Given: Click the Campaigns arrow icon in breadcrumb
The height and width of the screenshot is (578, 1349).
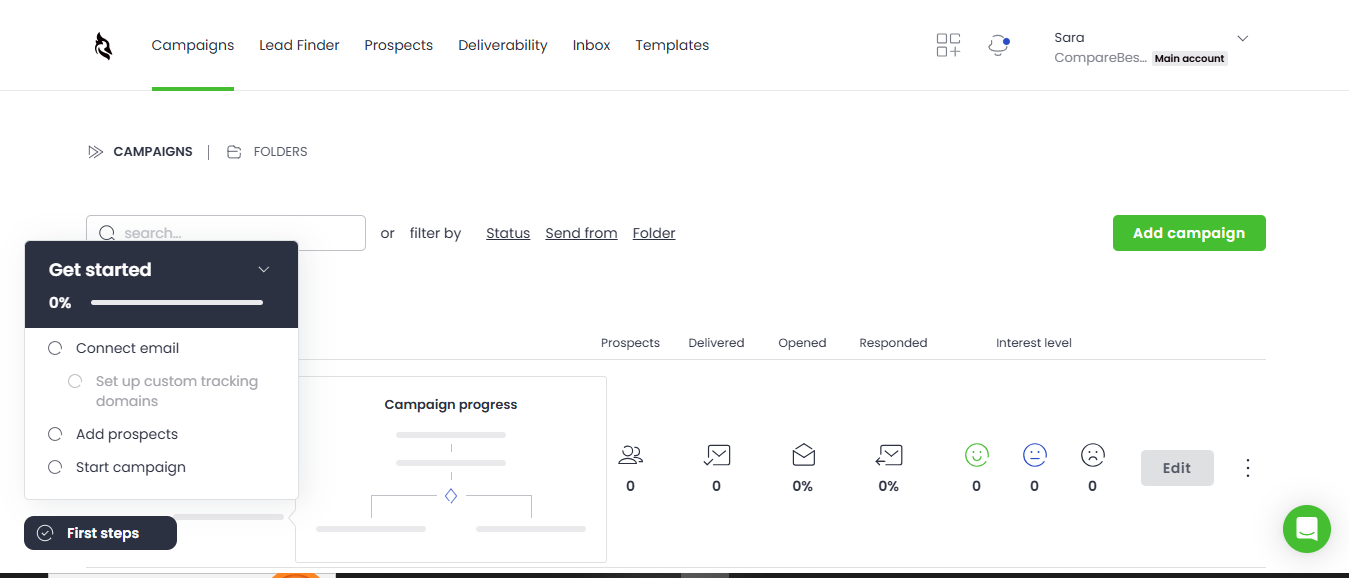Looking at the screenshot, I should [96, 152].
